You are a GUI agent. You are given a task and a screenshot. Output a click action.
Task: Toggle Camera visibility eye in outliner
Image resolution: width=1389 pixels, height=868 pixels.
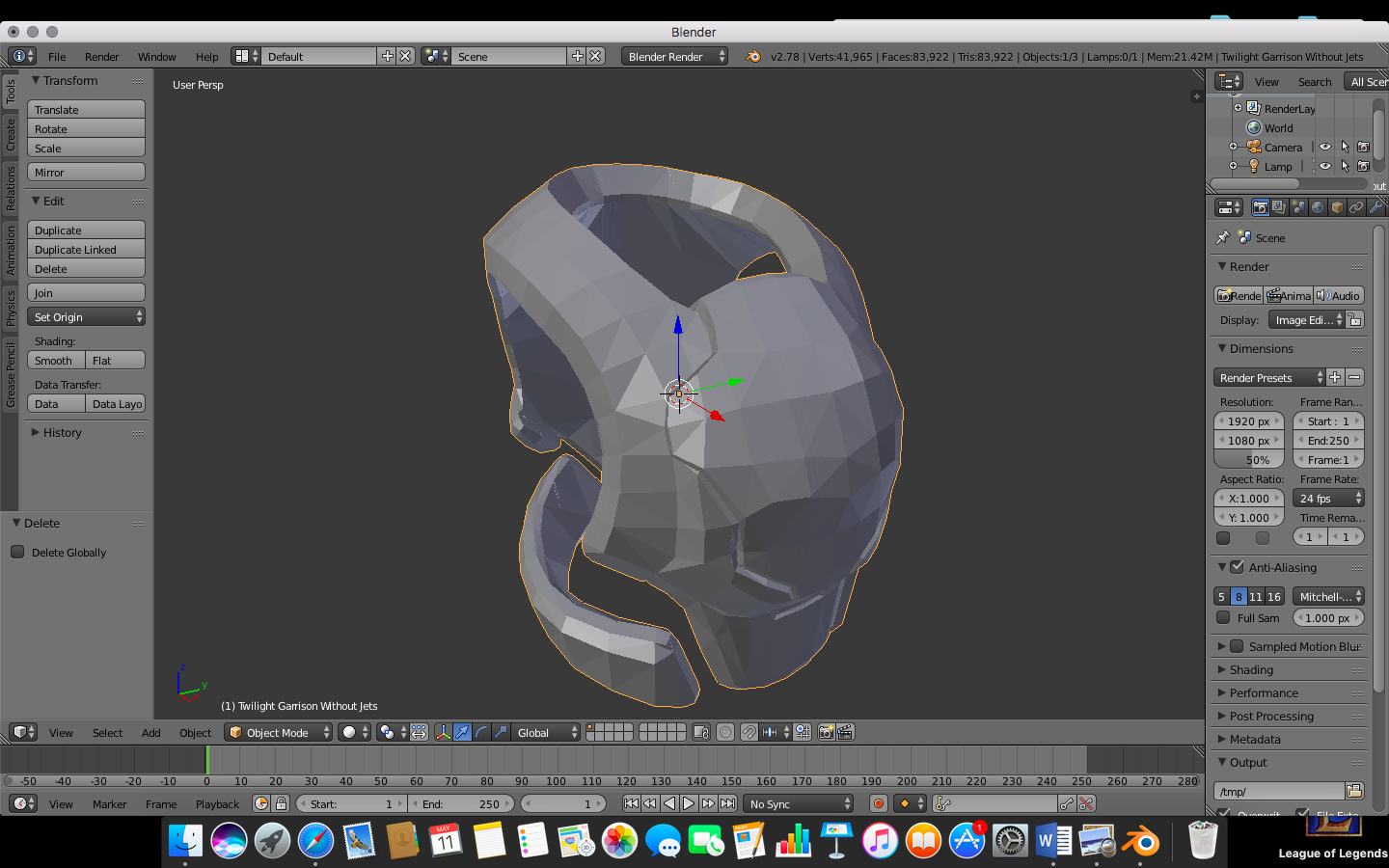coord(1325,147)
